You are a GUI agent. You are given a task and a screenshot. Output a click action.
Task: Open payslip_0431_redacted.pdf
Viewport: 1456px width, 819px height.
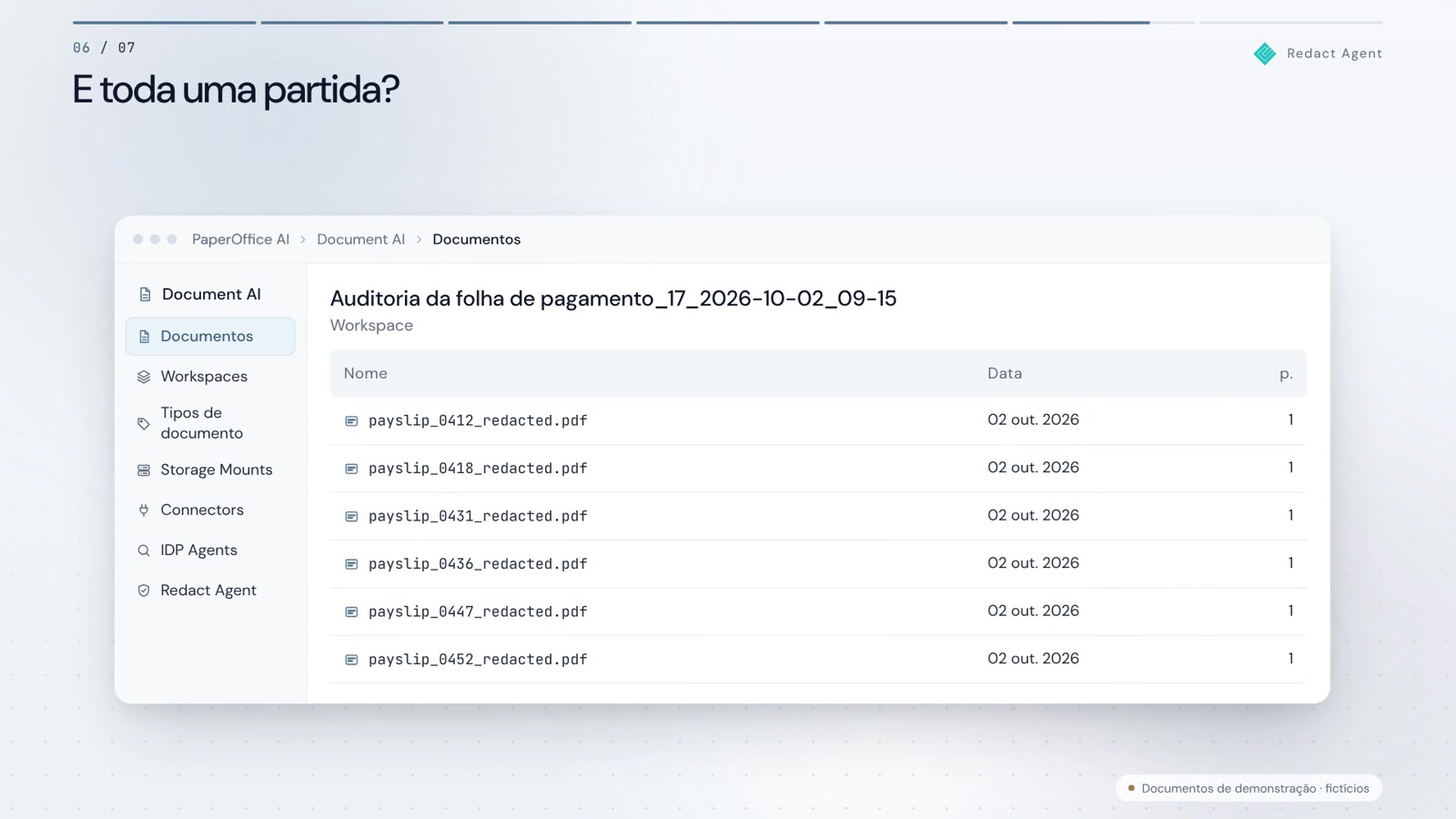[x=478, y=516]
